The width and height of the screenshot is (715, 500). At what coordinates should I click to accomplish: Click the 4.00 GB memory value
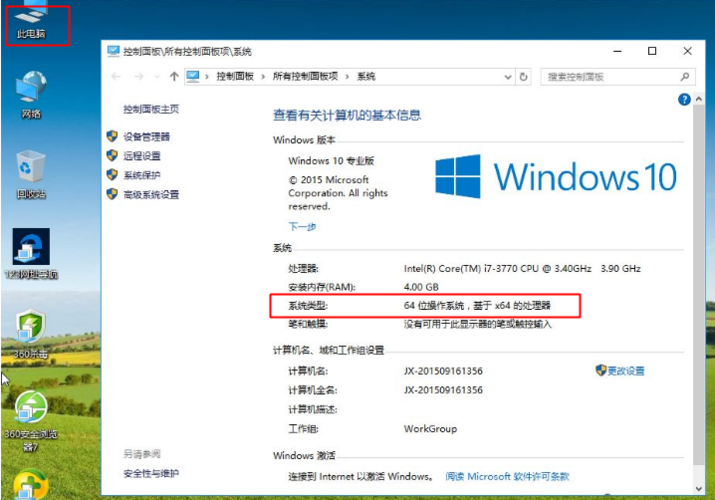tap(421, 287)
